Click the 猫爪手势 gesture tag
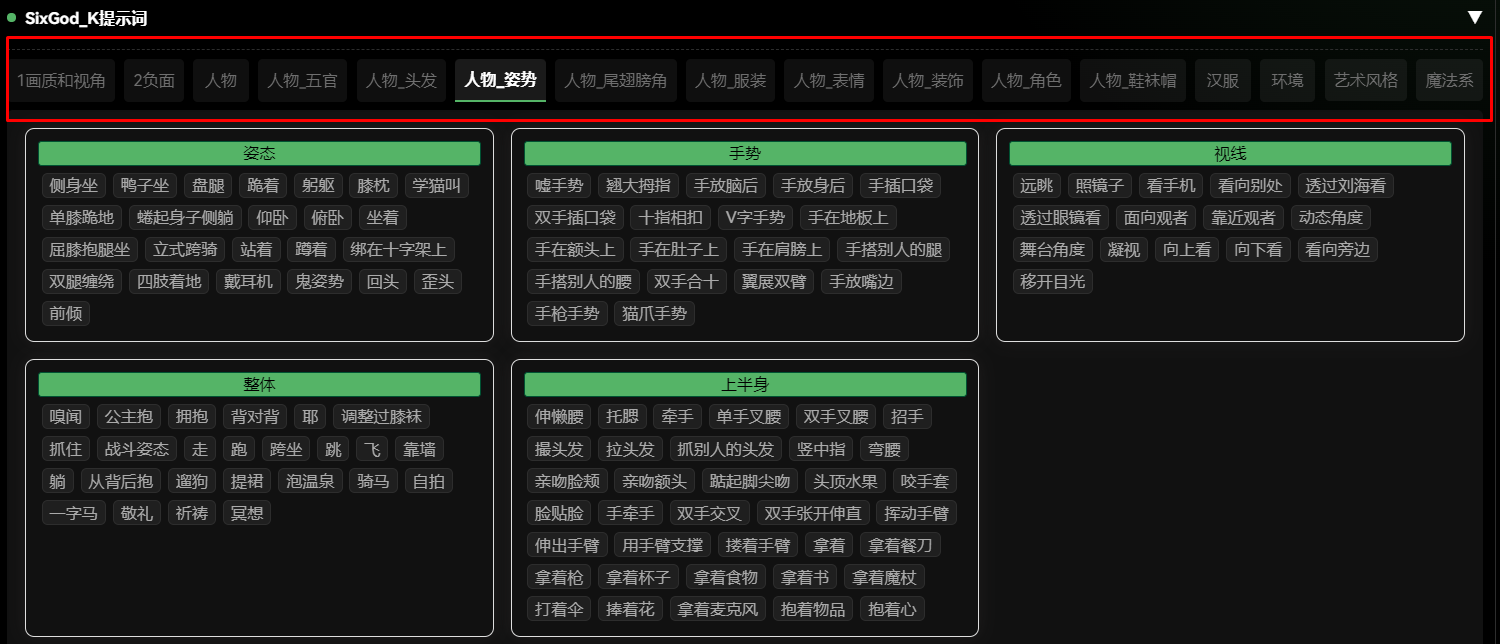 click(654, 313)
